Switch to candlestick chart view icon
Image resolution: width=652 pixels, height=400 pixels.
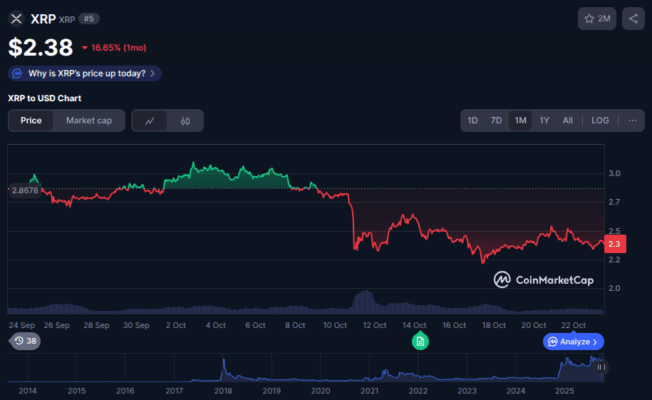(185, 121)
